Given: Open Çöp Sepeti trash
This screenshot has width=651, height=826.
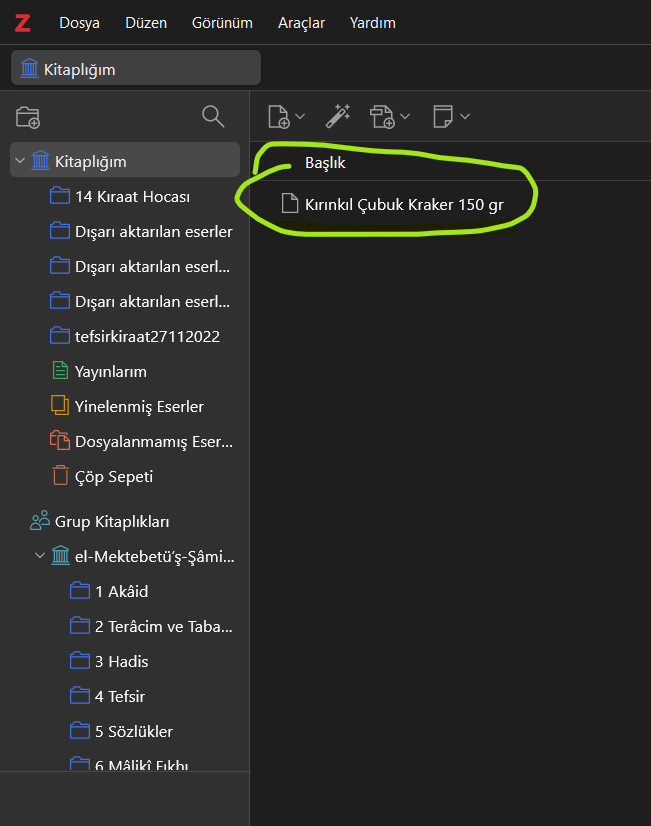Looking at the screenshot, I should (125, 476).
